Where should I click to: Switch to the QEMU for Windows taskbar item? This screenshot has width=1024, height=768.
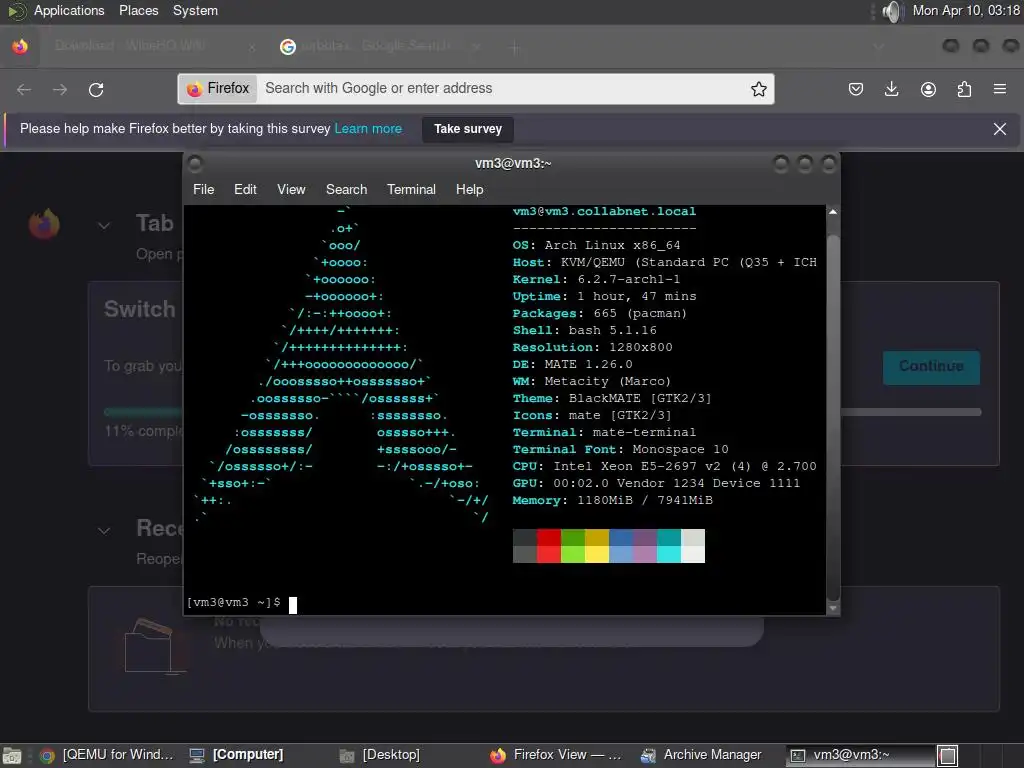[107, 756]
